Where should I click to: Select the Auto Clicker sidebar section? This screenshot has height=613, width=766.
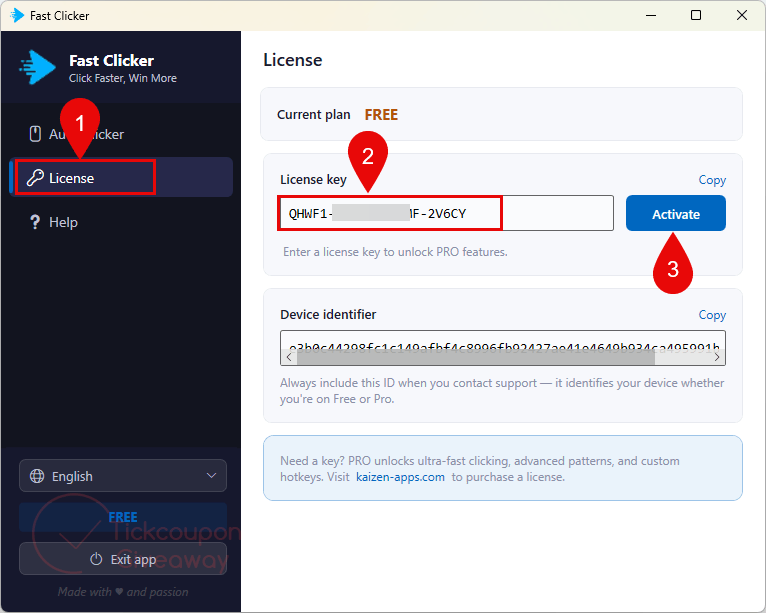(x=121, y=134)
